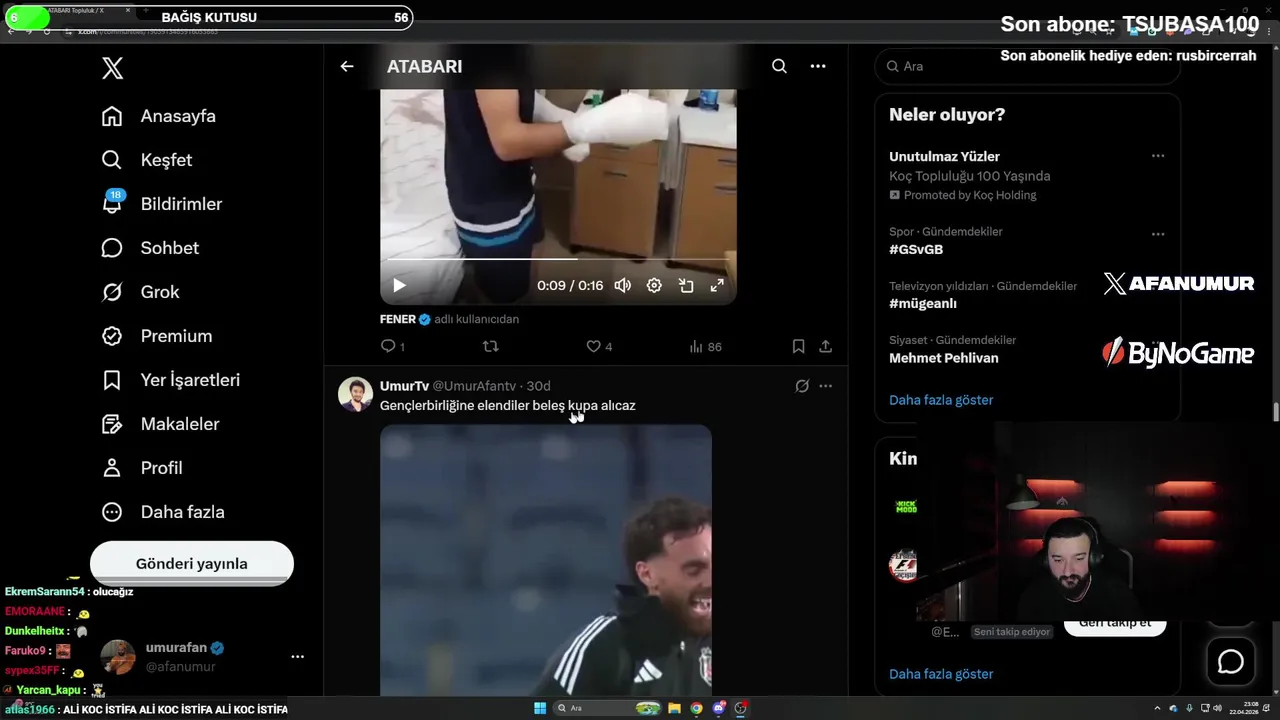Mute video with speaker icon
The width and height of the screenshot is (1280, 720).
click(622, 285)
